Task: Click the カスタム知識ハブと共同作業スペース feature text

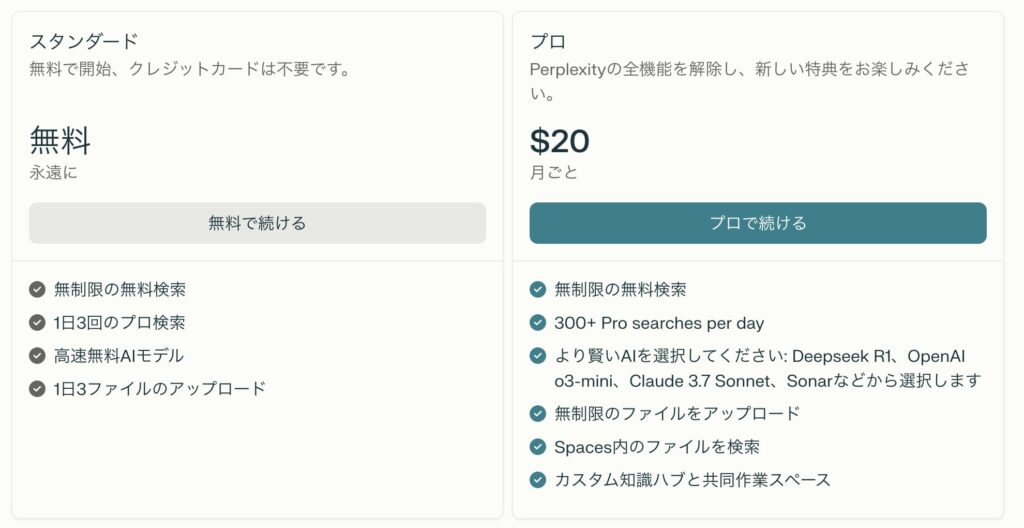Action: (x=692, y=480)
